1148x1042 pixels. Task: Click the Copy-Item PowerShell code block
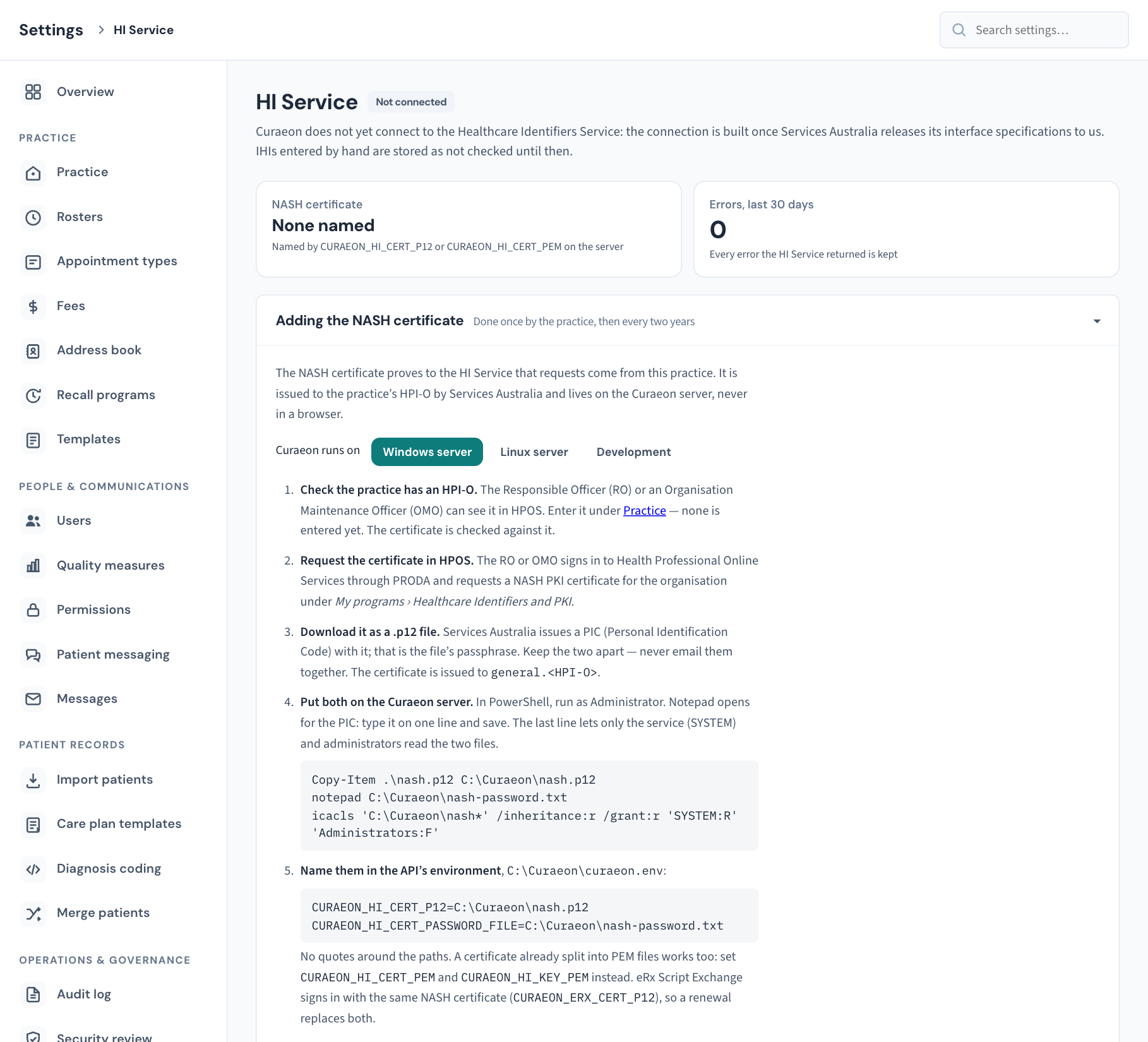pyautogui.click(x=529, y=806)
